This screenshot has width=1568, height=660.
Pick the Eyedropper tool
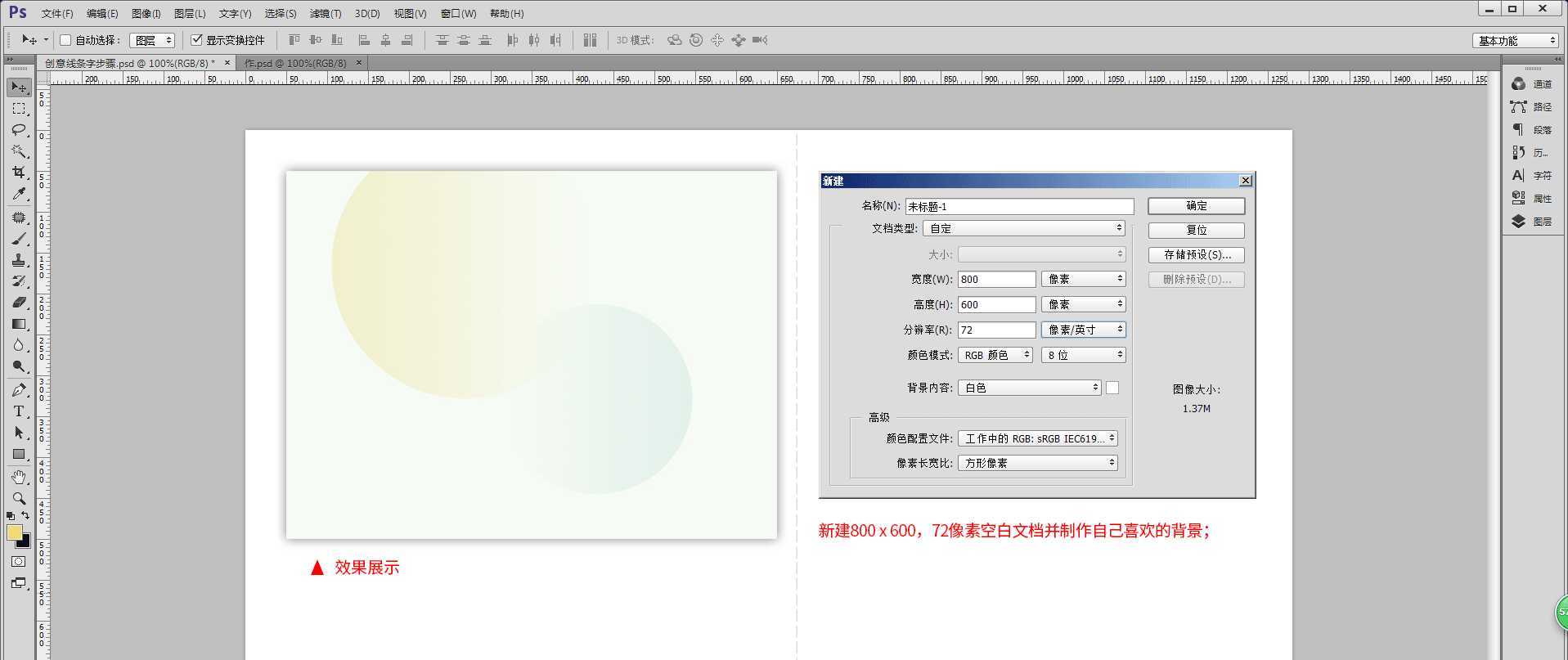pyautogui.click(x=19, y=194)
